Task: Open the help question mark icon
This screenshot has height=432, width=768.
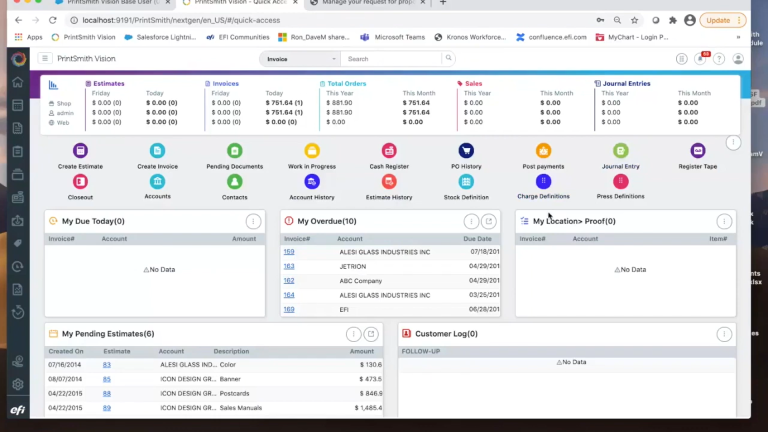Action: 719,59
